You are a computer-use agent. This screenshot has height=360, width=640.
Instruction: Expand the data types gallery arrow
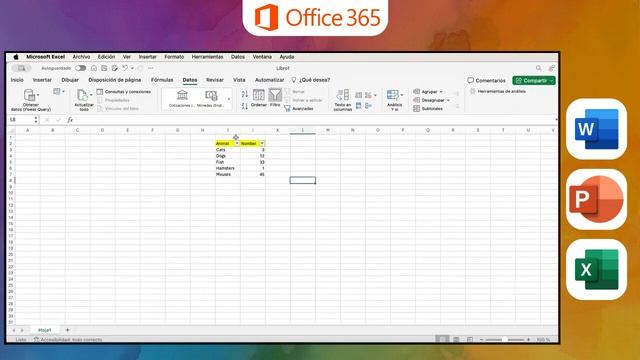pyautogui.click(x=229, y=99)
